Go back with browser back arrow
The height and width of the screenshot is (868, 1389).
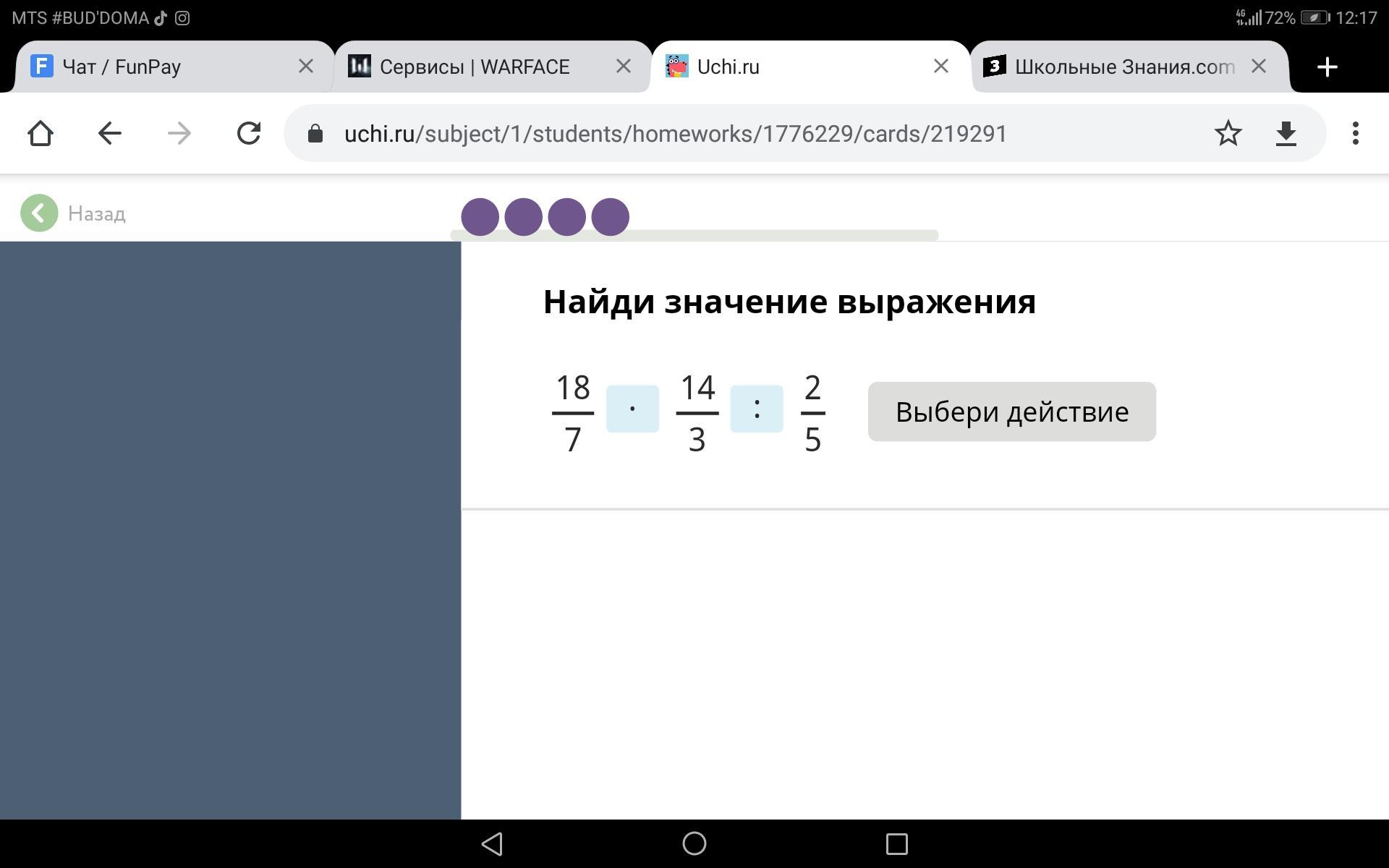click(x=110, y=133)
